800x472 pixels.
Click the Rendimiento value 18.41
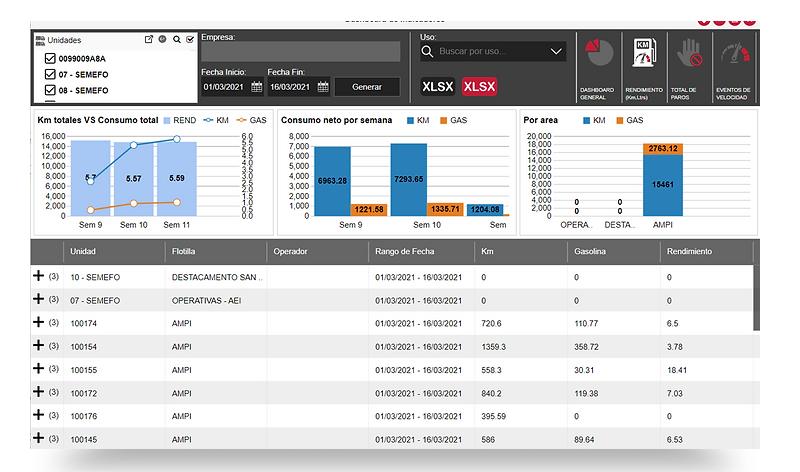click(677, 370)
